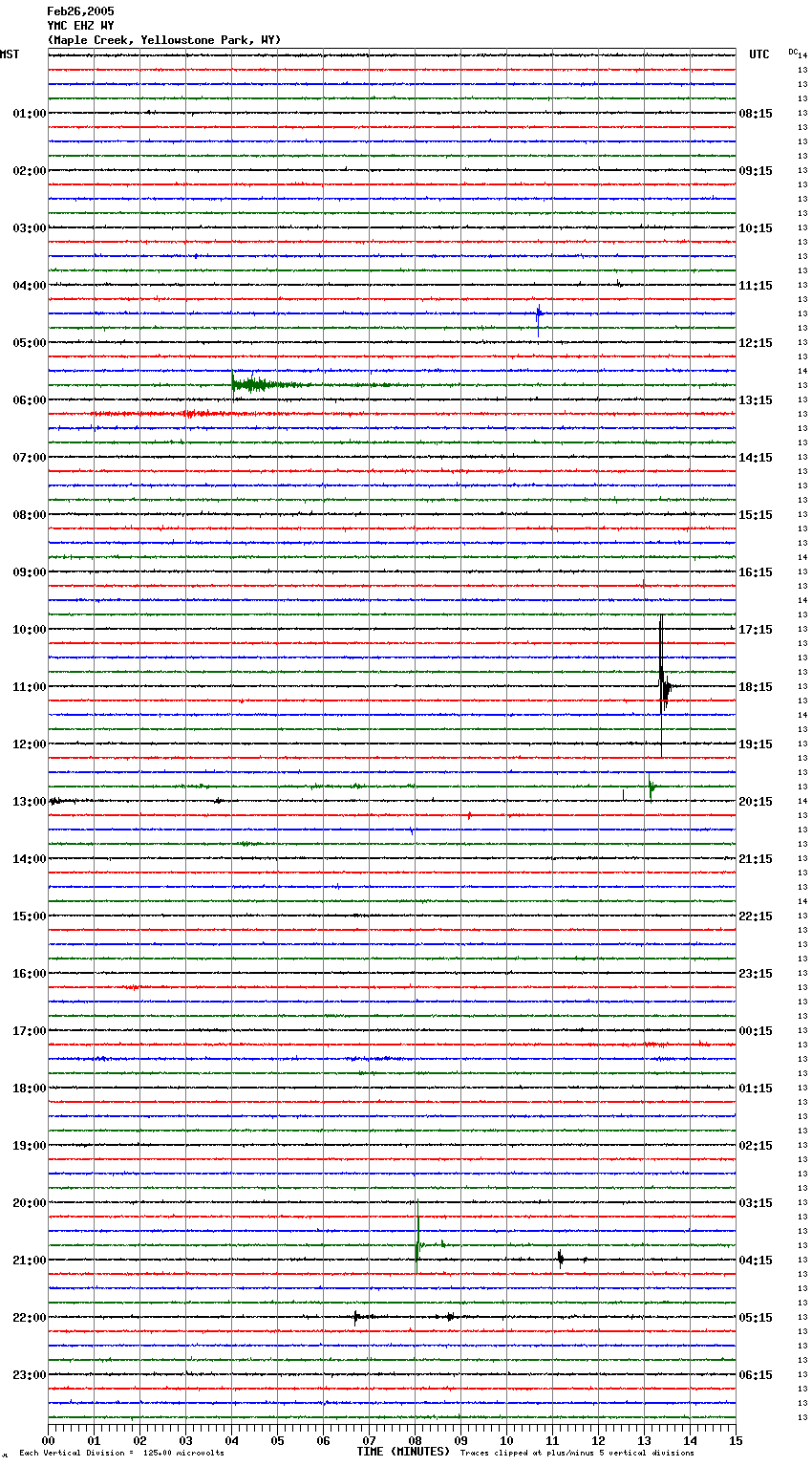Select the station code YMC EHZ WY
Screen dimensions: 812x1466
80,26
